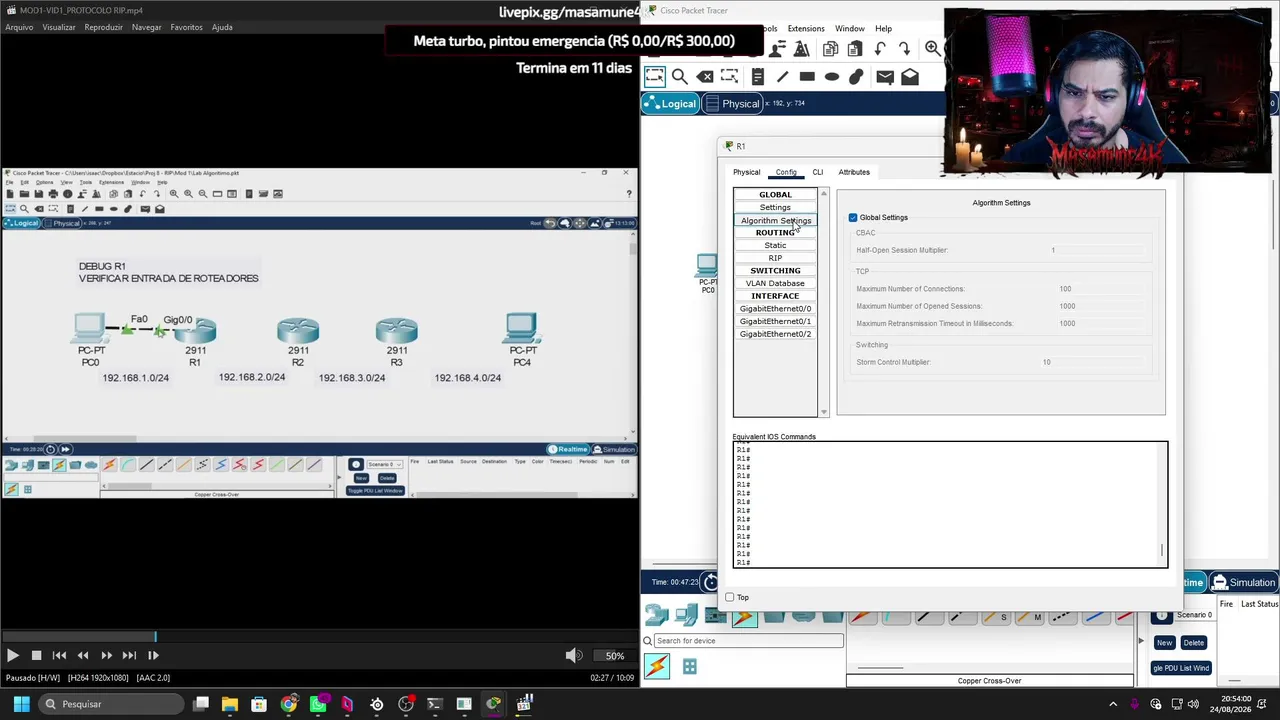Click the Zoom In magnifier icon
Image resolution: width=1280 pixels, height=720 pixels.
click(x=932, y=48)
